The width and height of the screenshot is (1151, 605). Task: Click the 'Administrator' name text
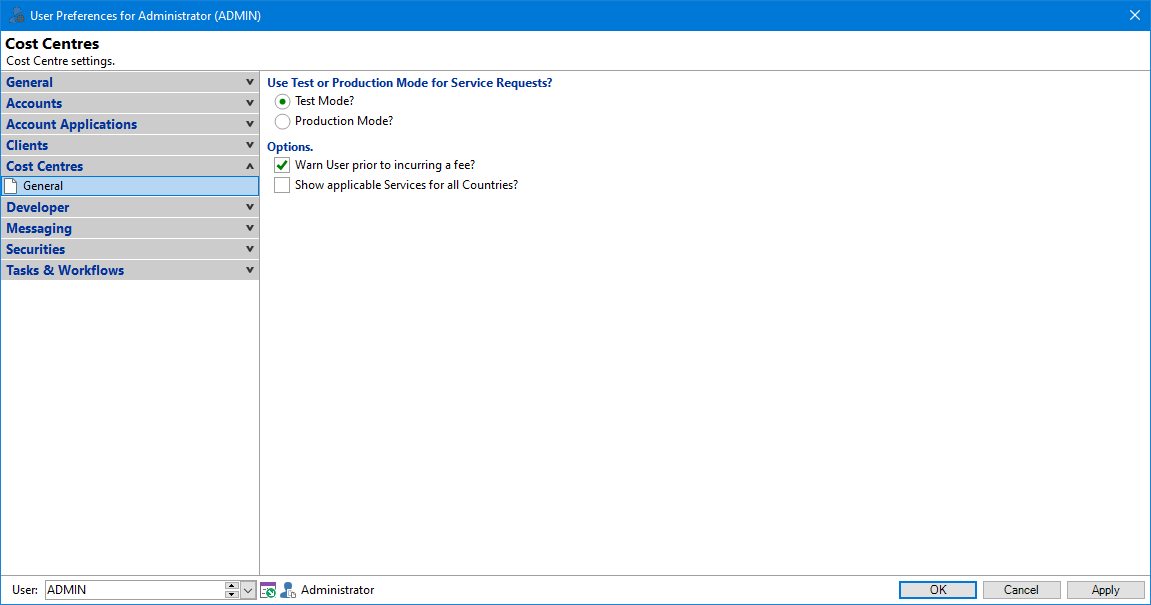click(338, 590)
